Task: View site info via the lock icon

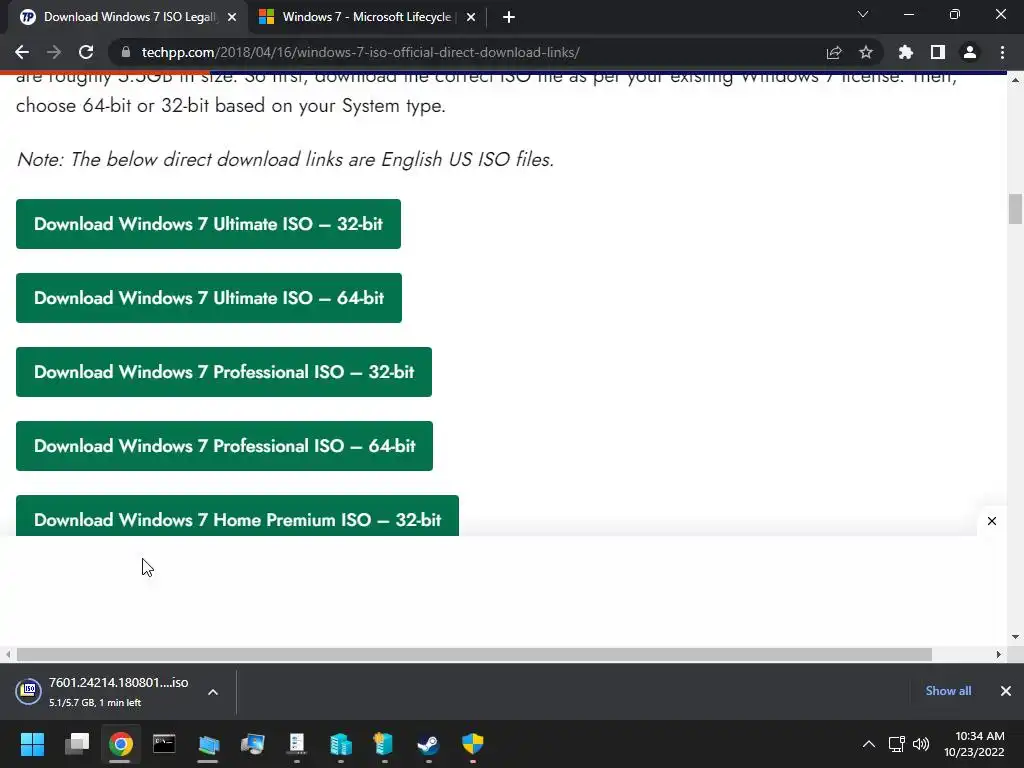Action: pyautogui.click(x=126, y=52)
